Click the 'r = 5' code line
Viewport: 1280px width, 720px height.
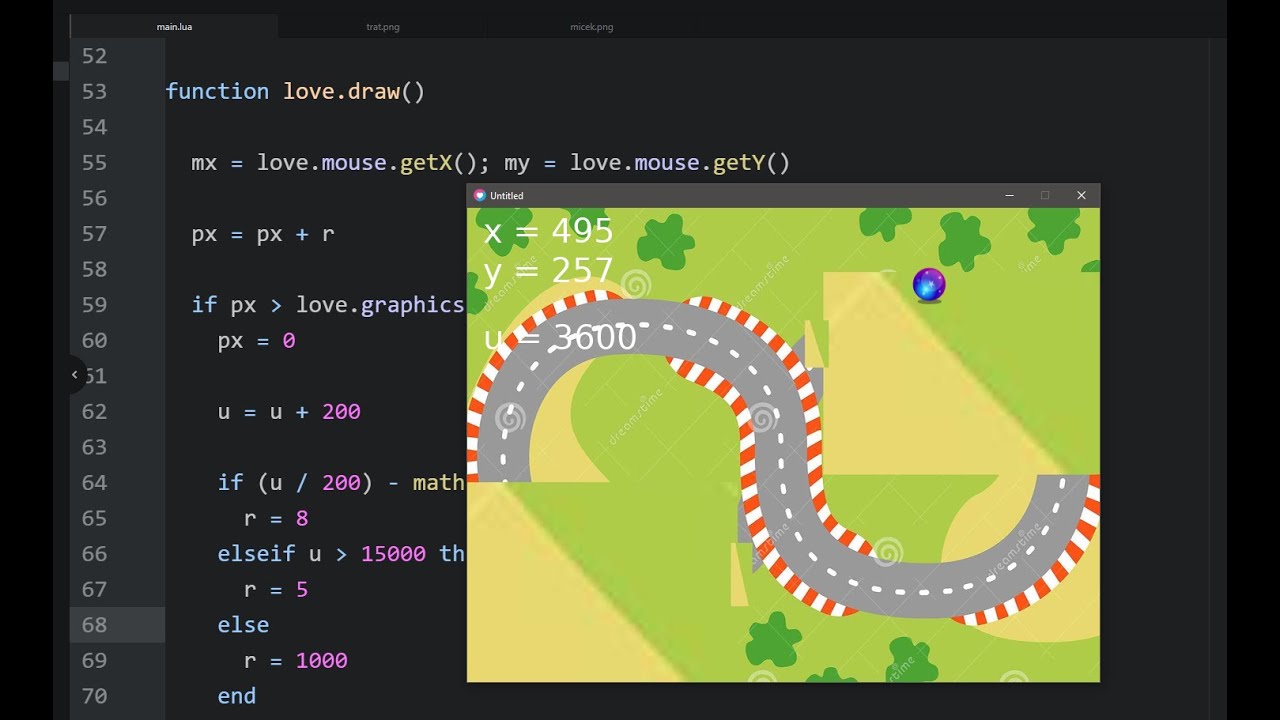(276, 590)
